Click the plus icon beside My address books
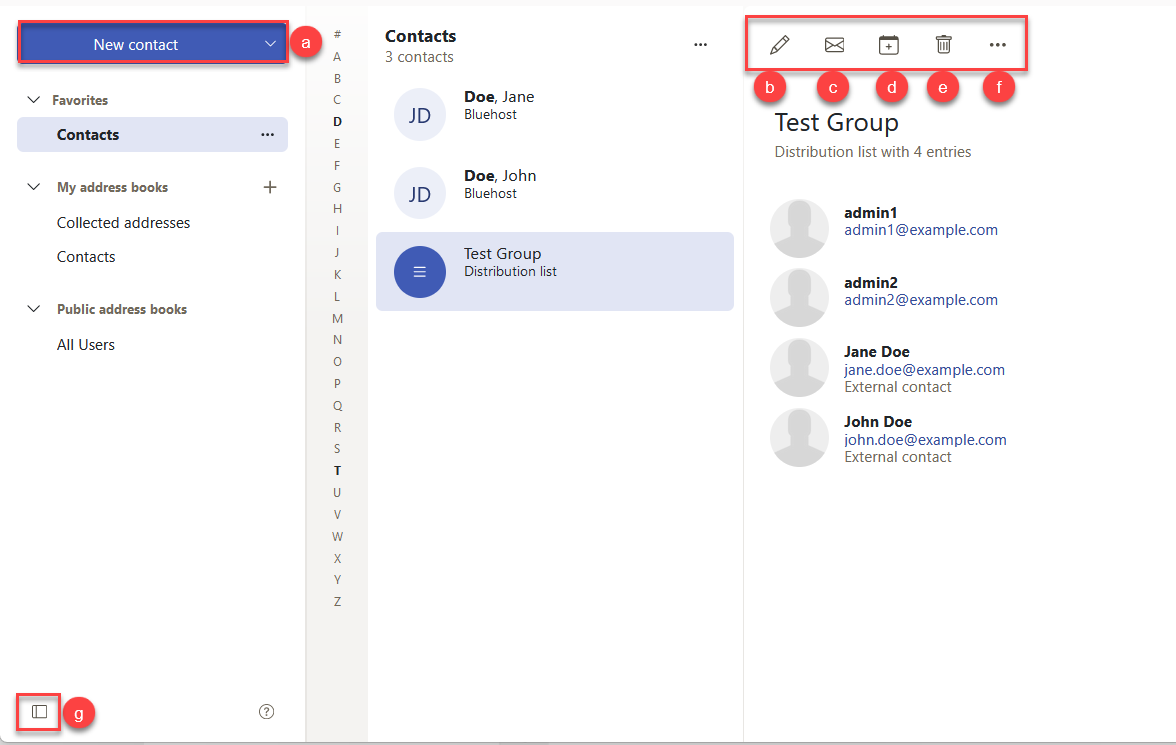1176x745 pixels. click(x=270, y=187)
